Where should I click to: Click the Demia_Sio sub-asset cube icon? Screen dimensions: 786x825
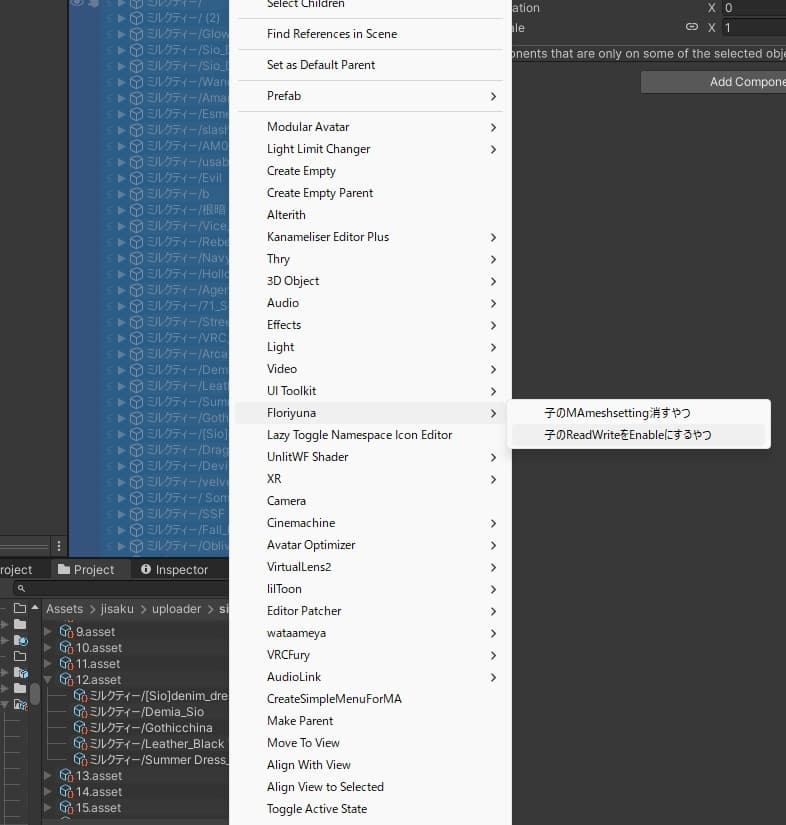[81, 712]
